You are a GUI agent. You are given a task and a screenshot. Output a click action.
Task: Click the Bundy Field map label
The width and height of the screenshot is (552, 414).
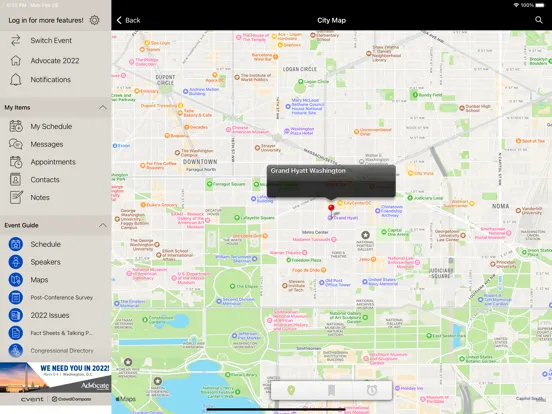[430, 95]
